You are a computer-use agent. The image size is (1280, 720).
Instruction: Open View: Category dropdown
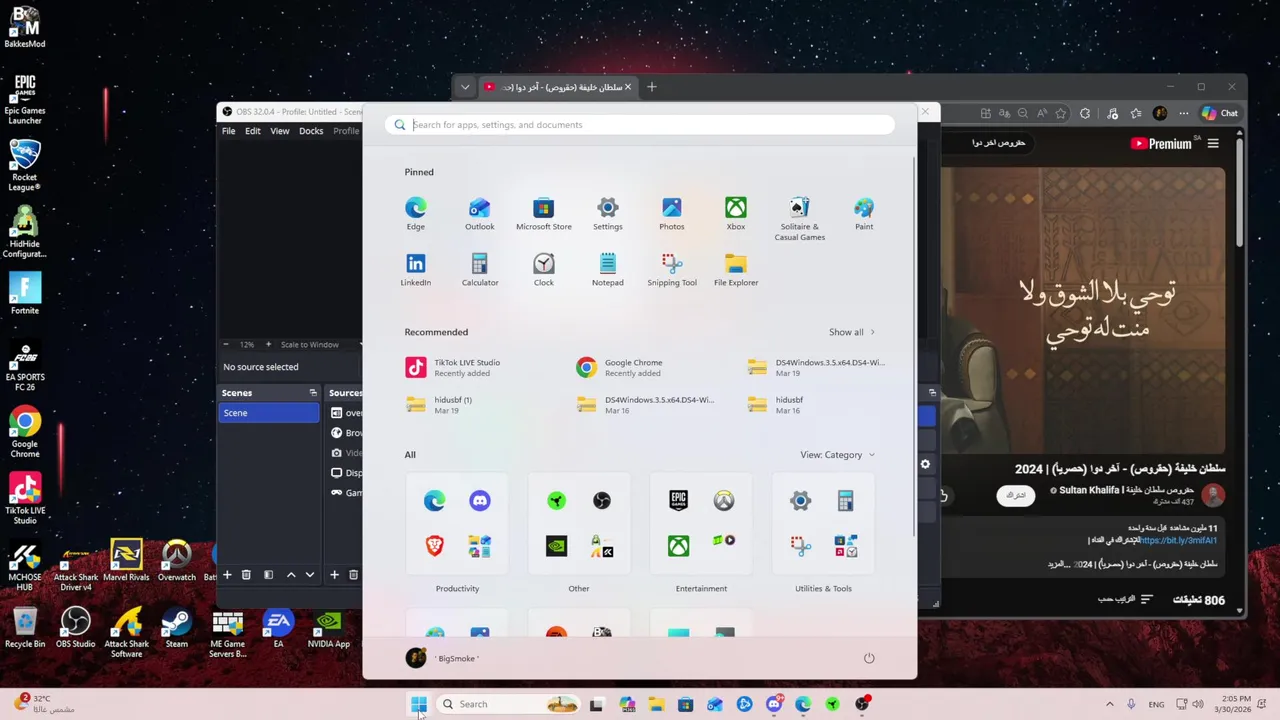point(837,455)
